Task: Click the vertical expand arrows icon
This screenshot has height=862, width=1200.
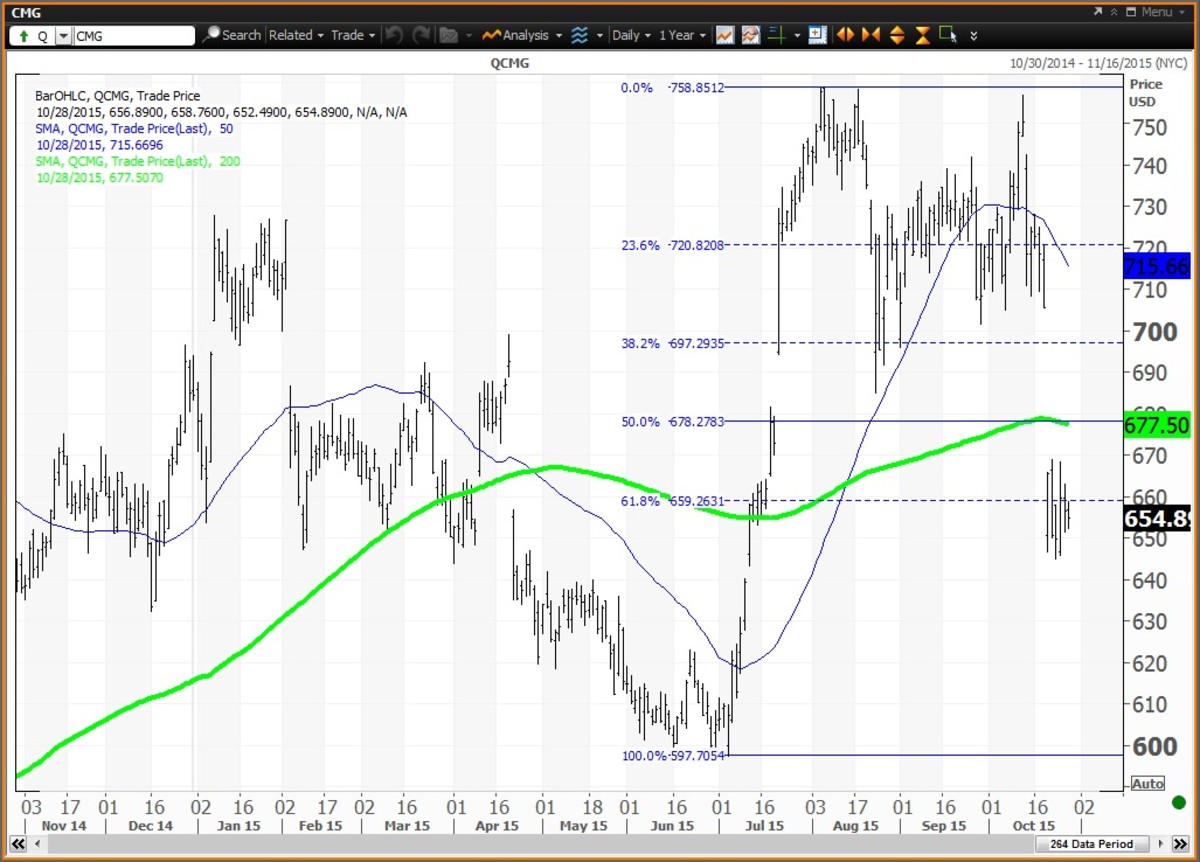Action: click(897, 35)
